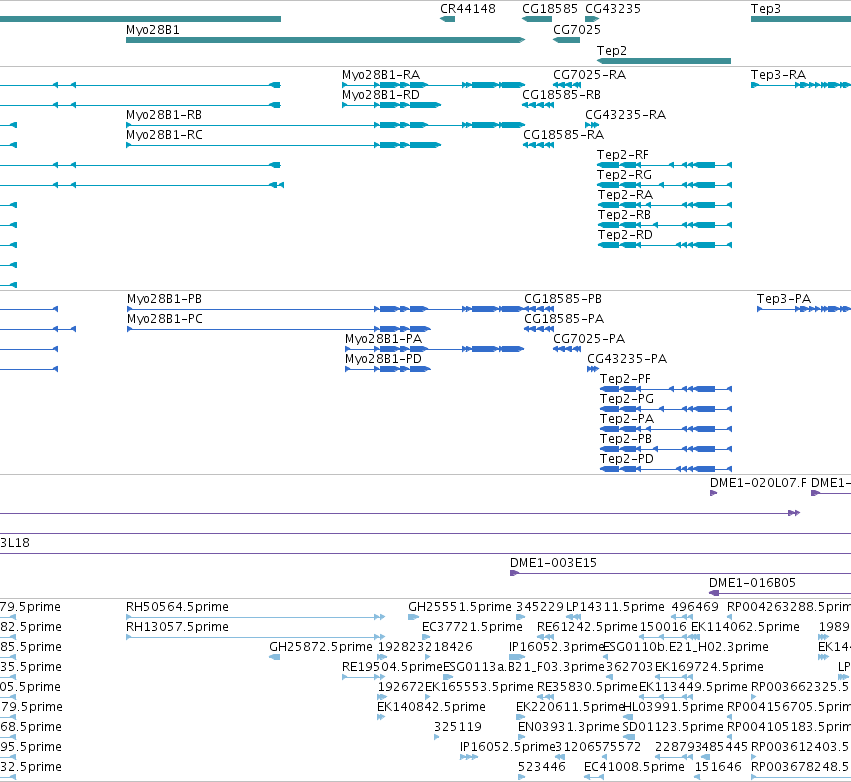Click EST EK140842.5prime label
Image resolution: width=851 pixels, height=782 pixels.
pos(431,707)
